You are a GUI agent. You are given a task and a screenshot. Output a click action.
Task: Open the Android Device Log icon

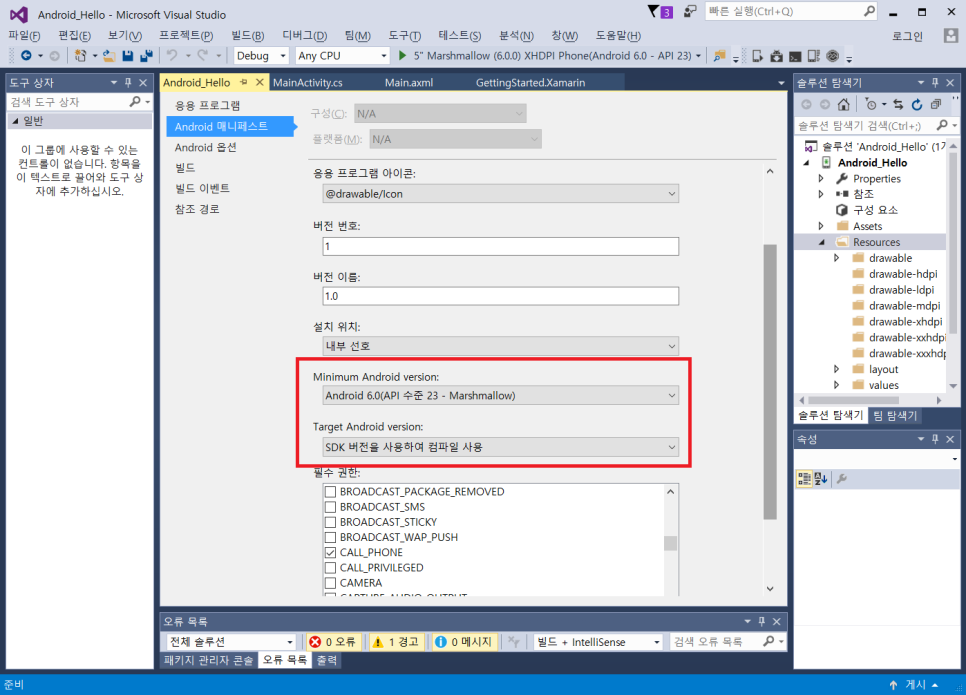pyautogui.click(x=814, y=56)
